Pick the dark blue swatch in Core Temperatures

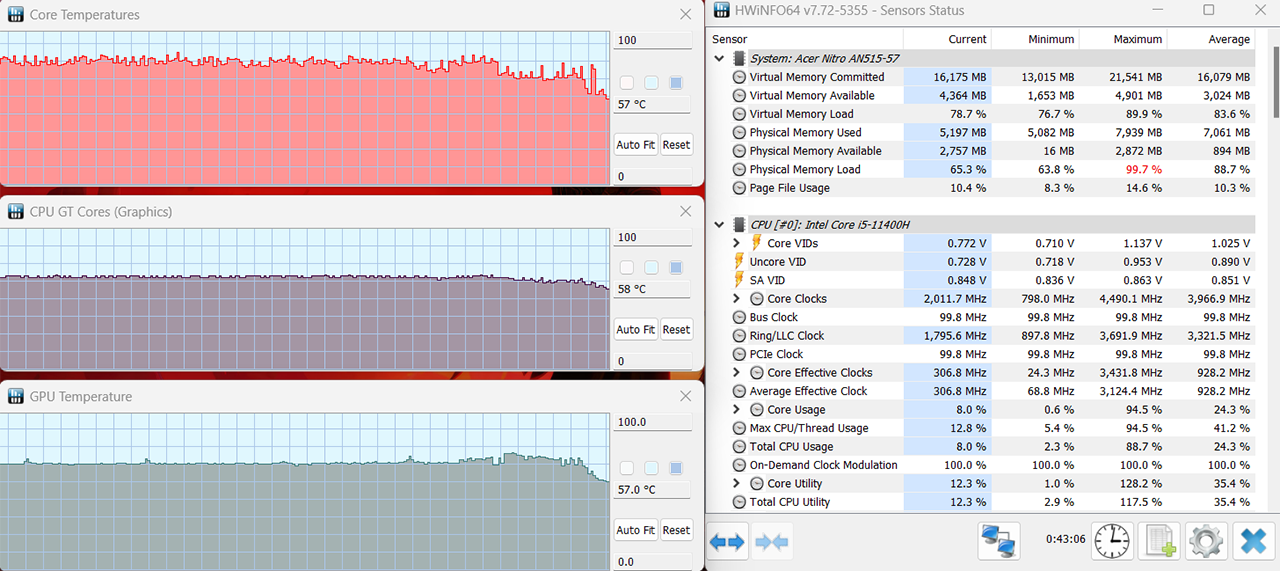[676, 83]
